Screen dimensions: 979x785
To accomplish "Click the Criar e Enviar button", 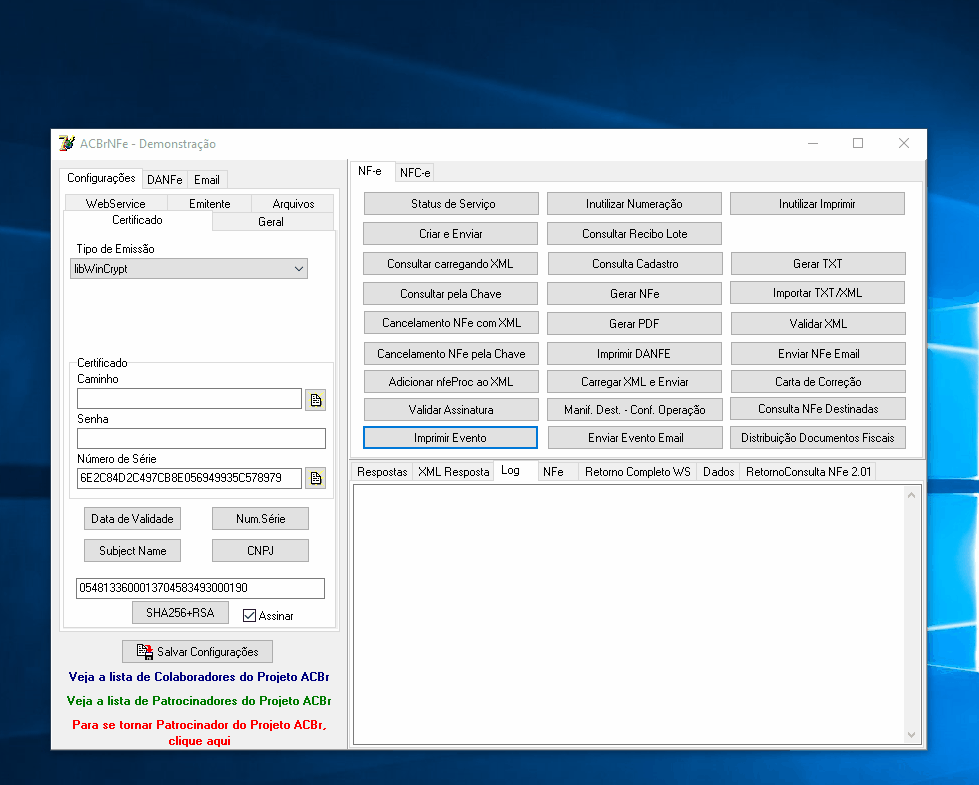I will (451, 234).
